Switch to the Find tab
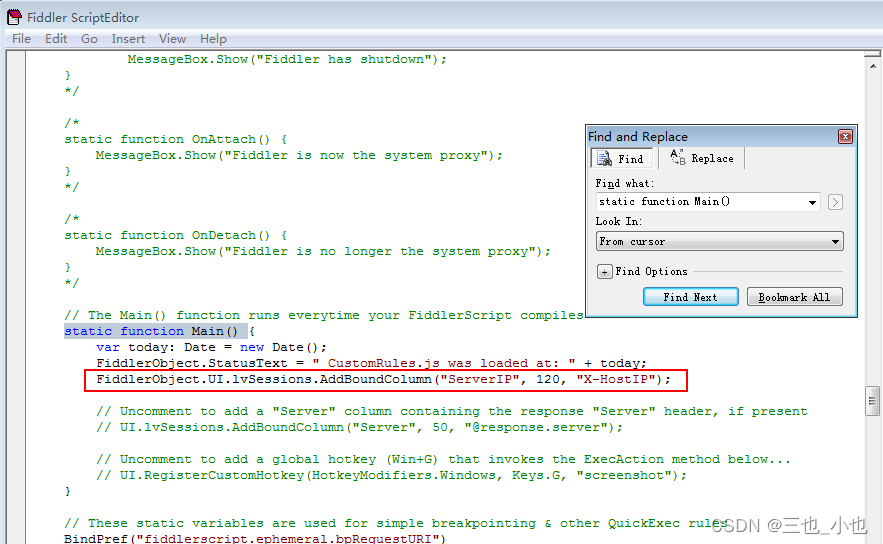Screen dimensions: 883x544 [621, 159]
